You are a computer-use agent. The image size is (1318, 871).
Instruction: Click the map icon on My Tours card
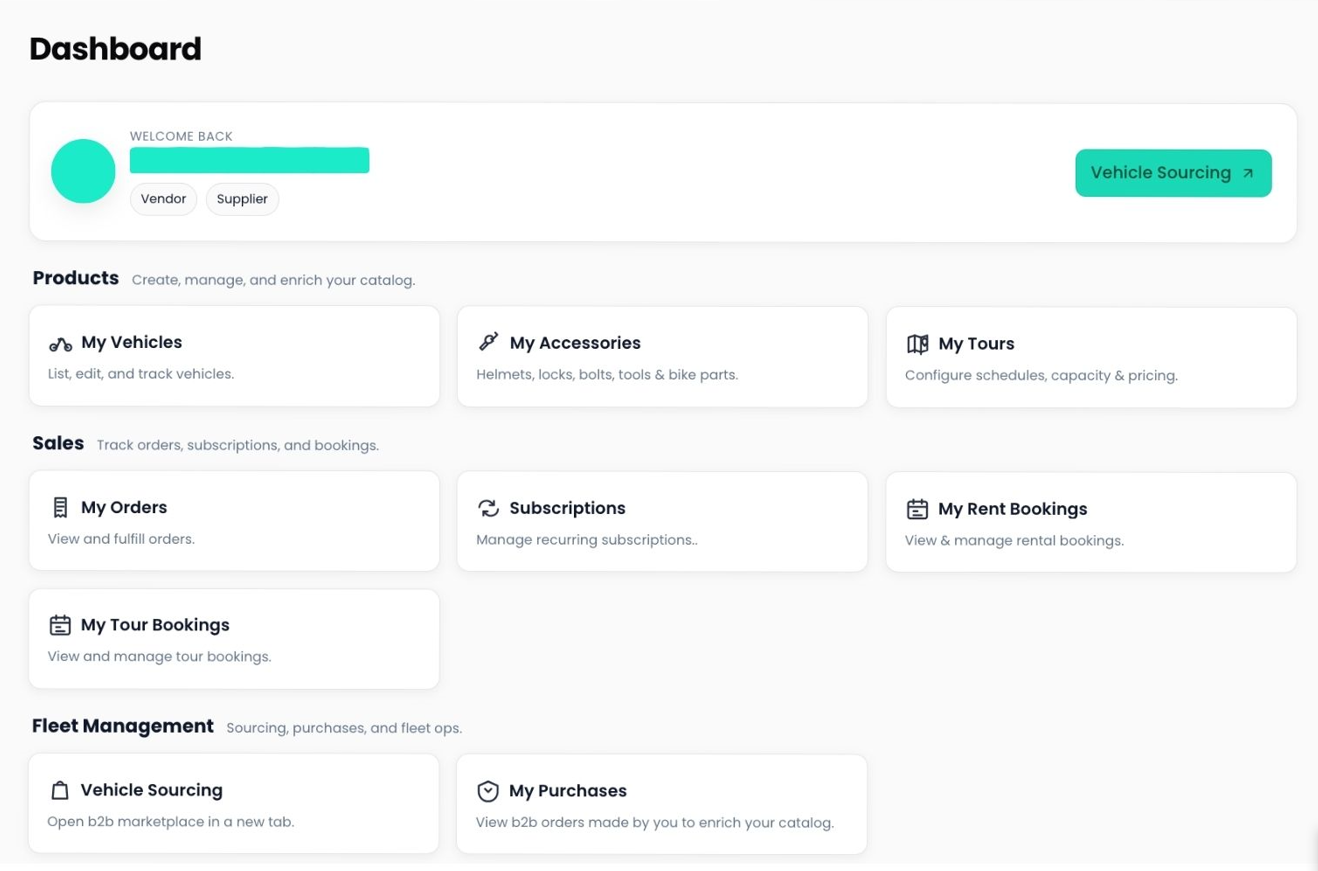point(917,344)
